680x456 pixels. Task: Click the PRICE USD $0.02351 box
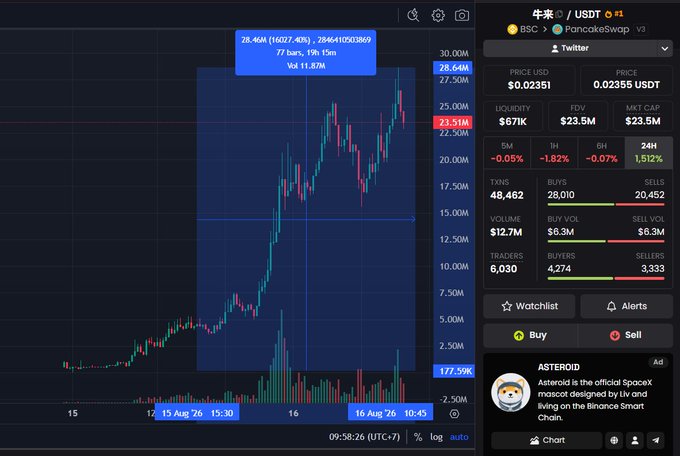click(x=529, y=80)
